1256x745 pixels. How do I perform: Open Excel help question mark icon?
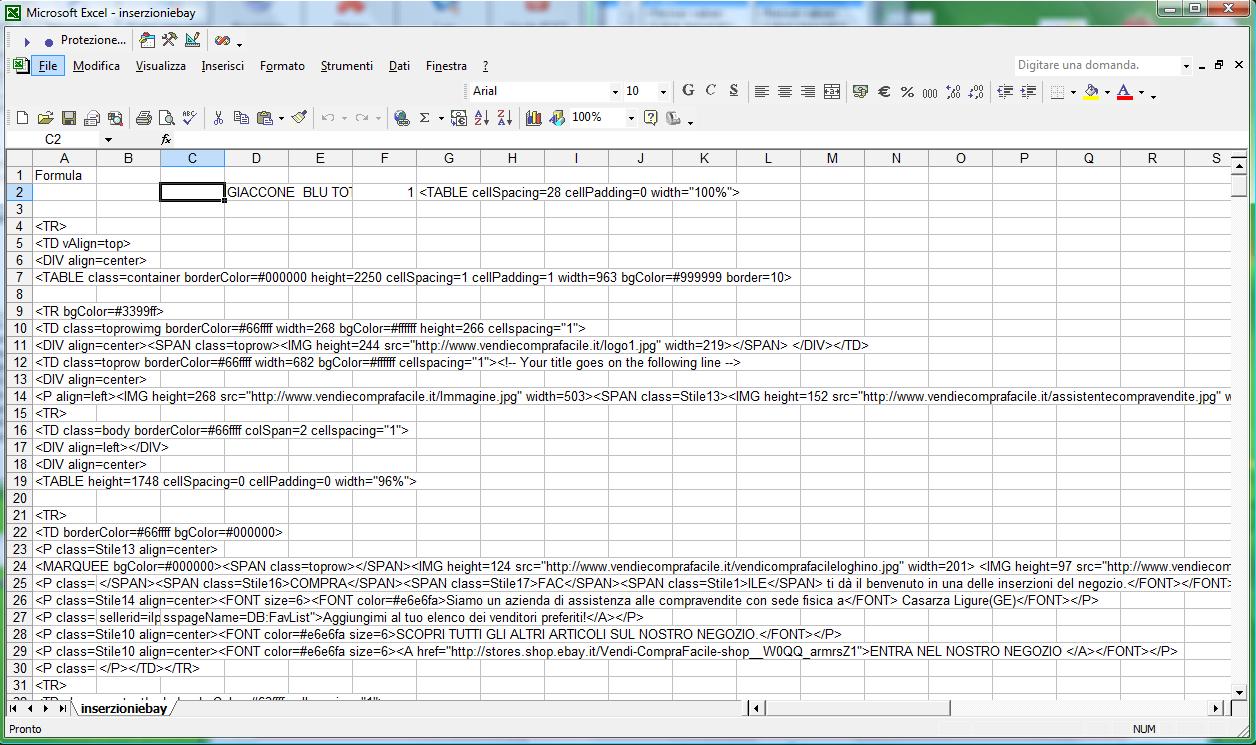pos(650,118)
